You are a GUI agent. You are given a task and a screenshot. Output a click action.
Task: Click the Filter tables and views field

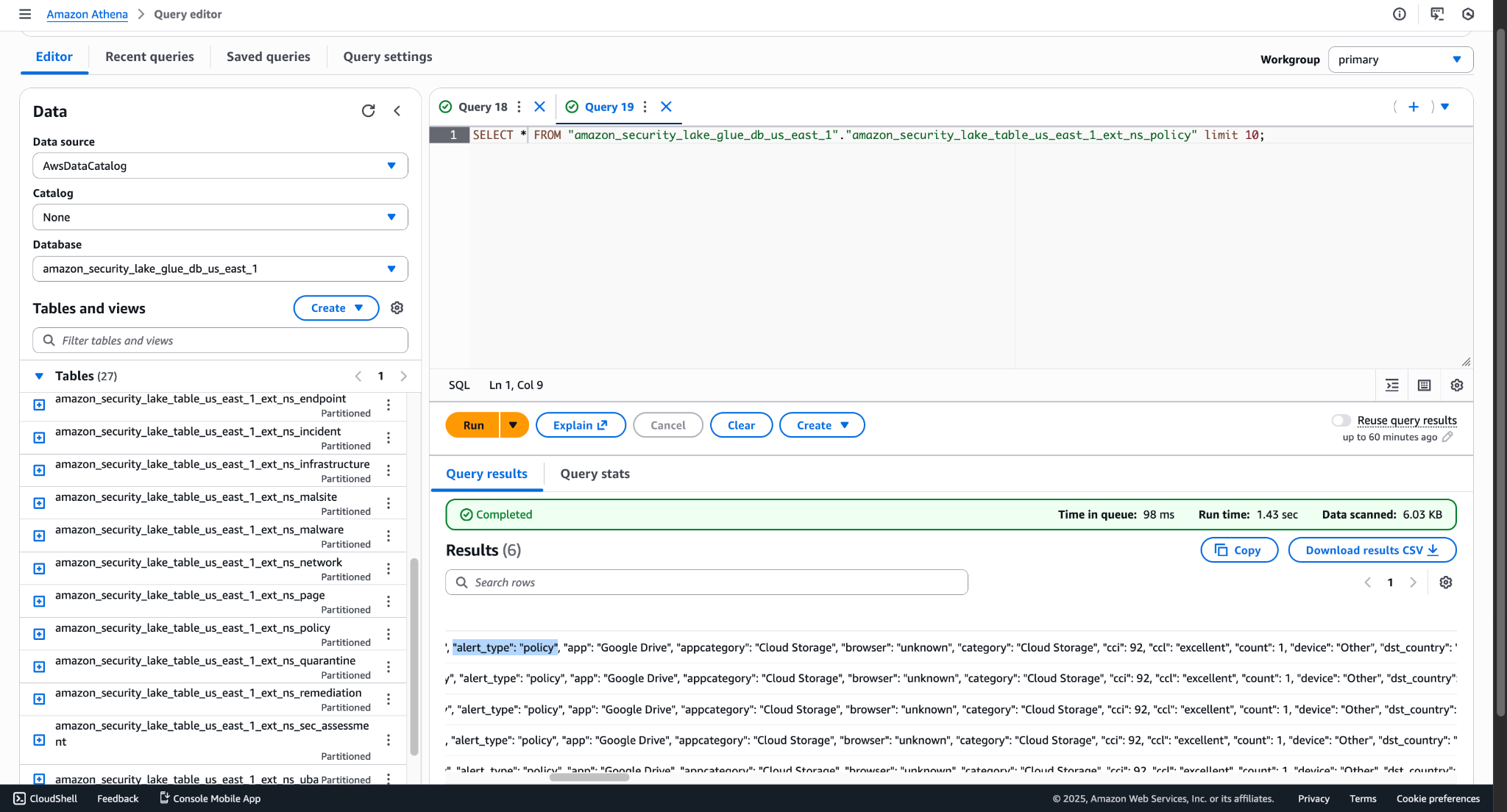point(220,341)
